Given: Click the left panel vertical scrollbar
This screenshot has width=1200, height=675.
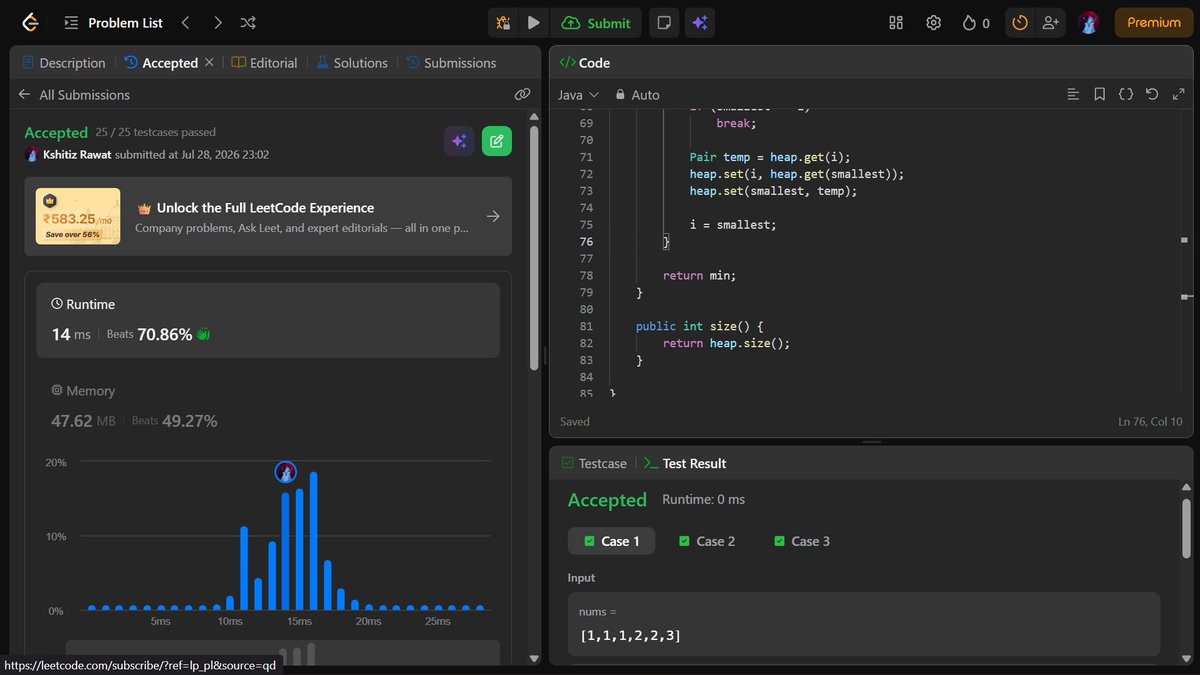Looking at the screenshot, I should point(535,250).
